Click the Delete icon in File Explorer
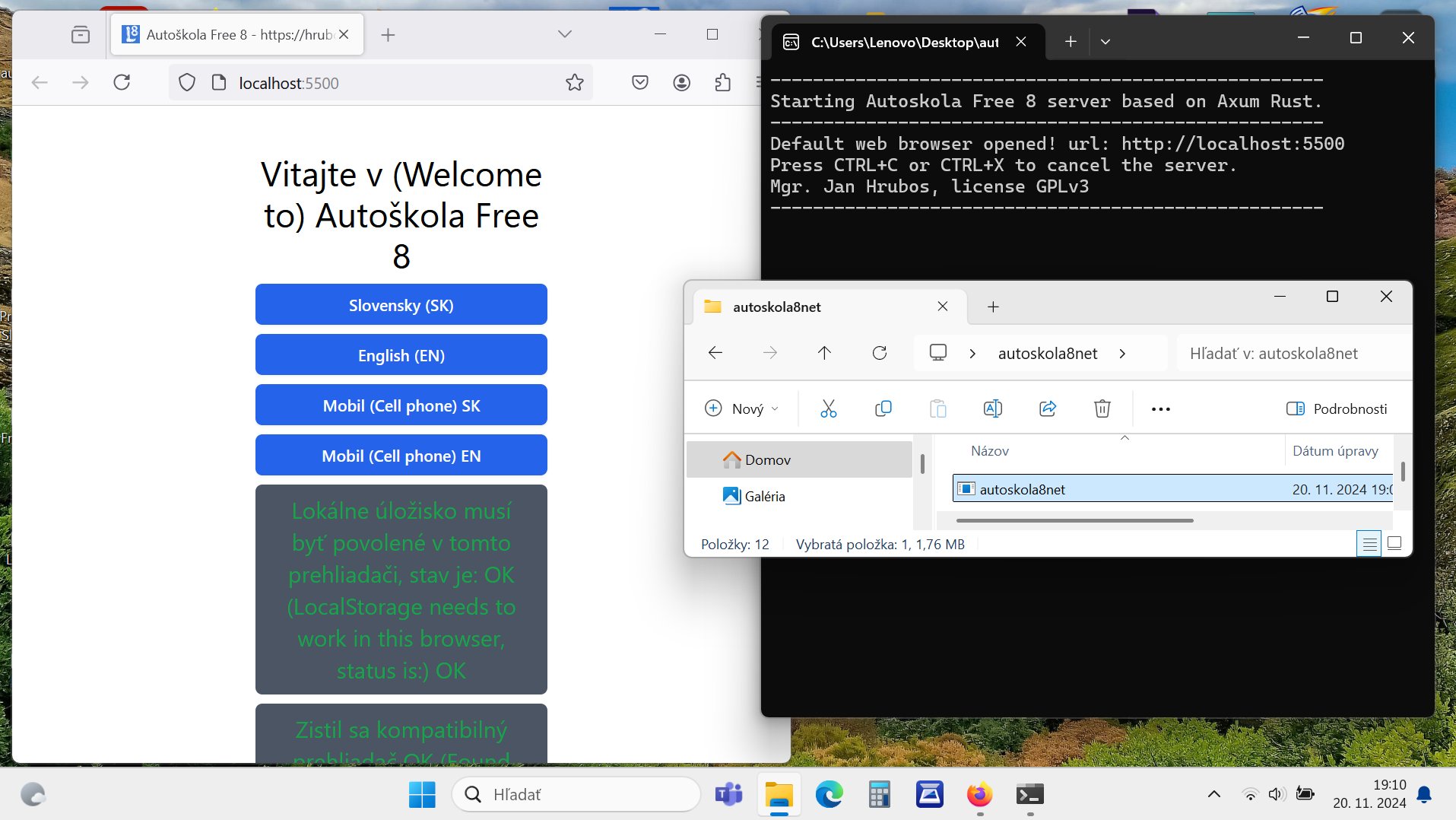The width and height of the screenshot is (1456, 820). 1102,408
